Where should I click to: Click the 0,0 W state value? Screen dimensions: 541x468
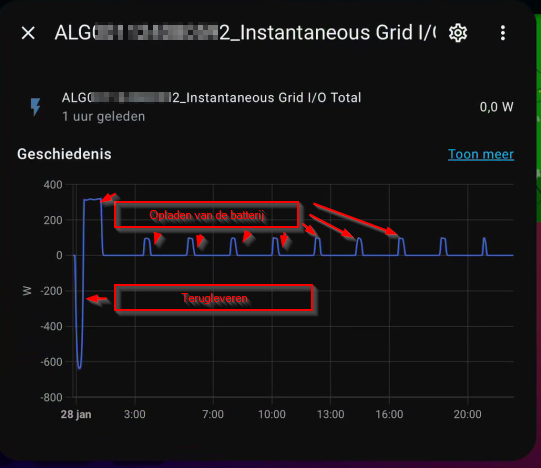pos(496,107)
